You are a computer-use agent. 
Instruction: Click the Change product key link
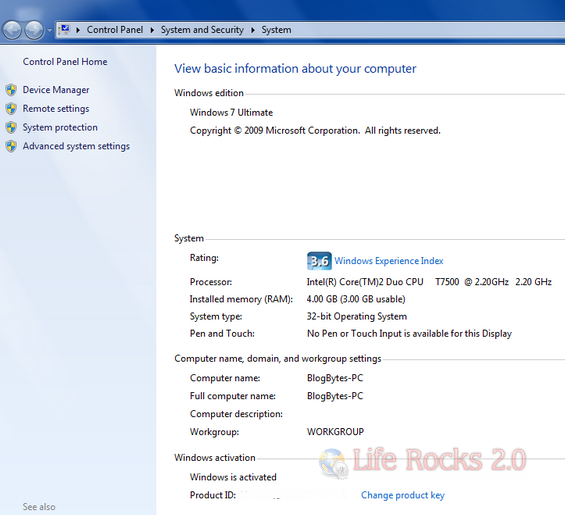pos(403,495)
